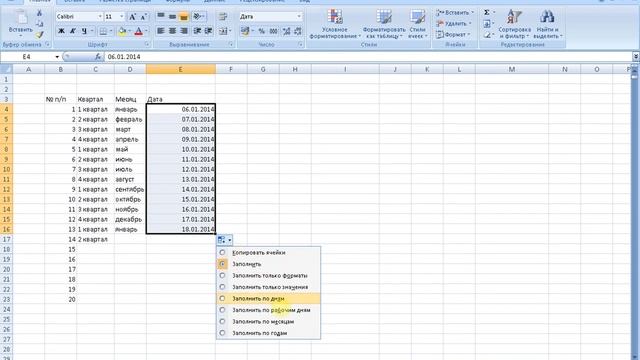Viewport: 640px width, 360px height.
Task: Open Условное форматирование menu
Action: pos(335,24)
